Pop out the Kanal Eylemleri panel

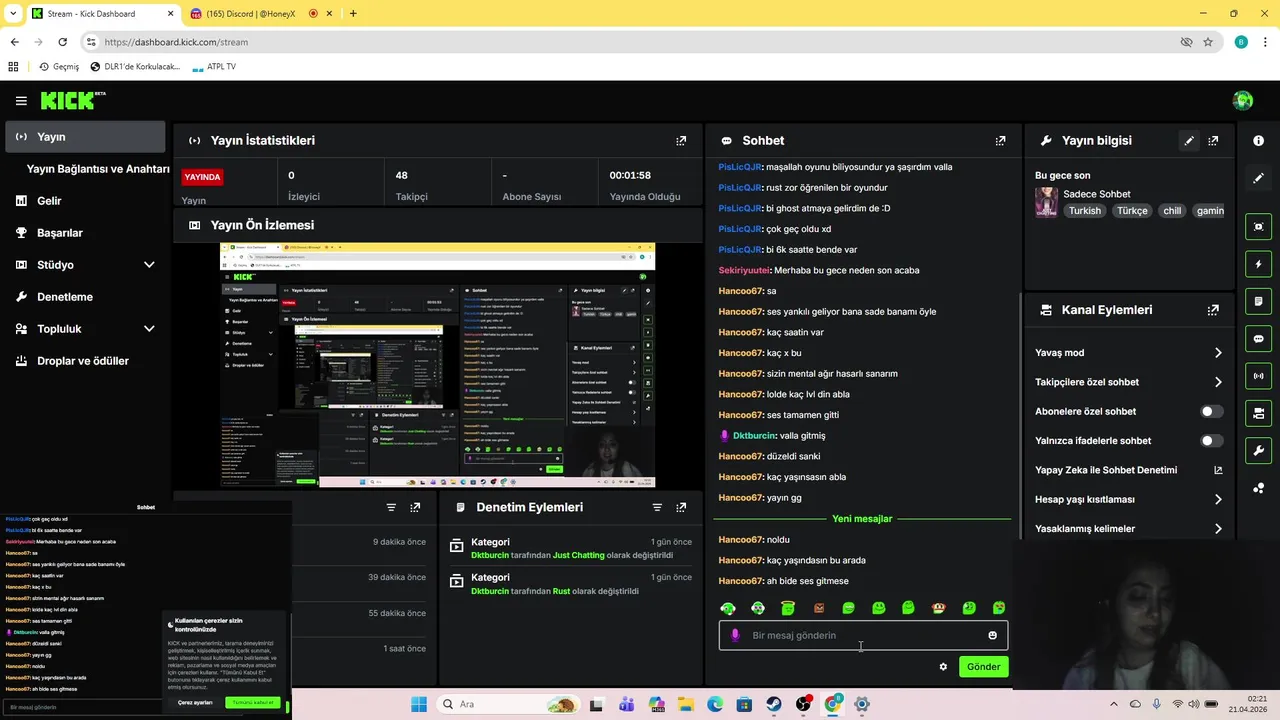1213,310
